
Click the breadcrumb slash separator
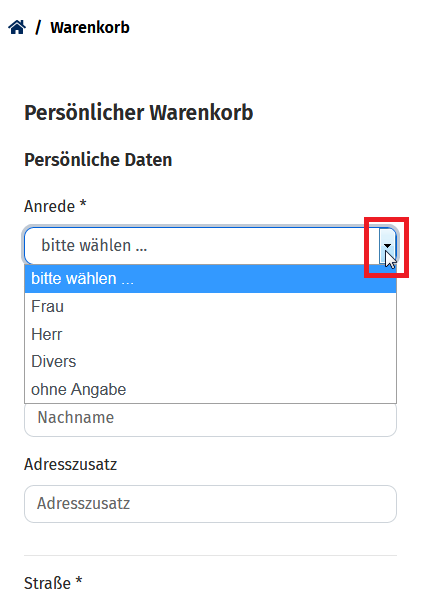[x=38, y=28]
